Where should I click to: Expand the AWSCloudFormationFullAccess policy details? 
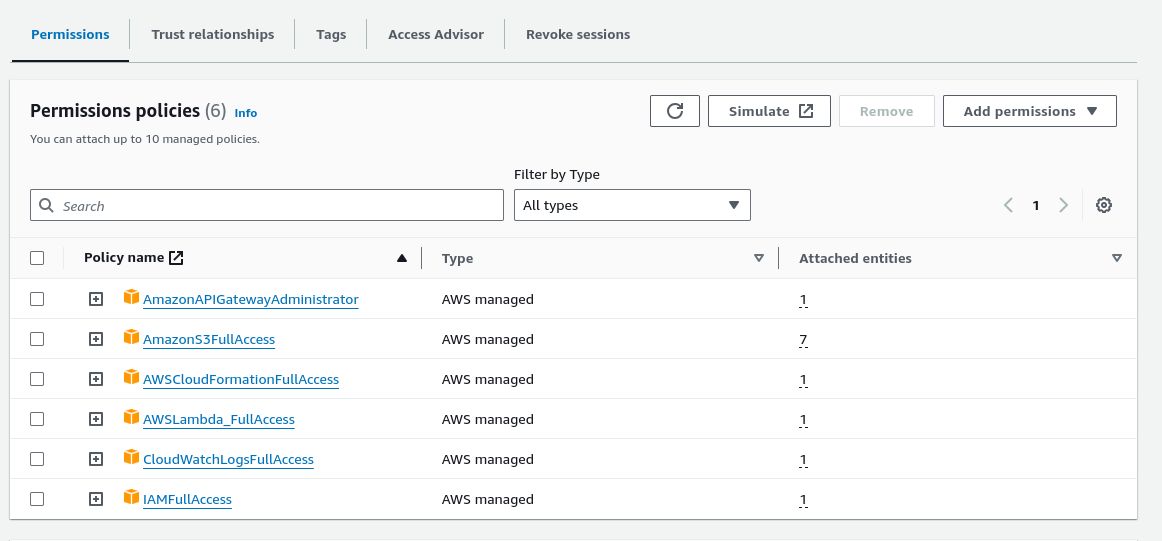tap(96, 379)
